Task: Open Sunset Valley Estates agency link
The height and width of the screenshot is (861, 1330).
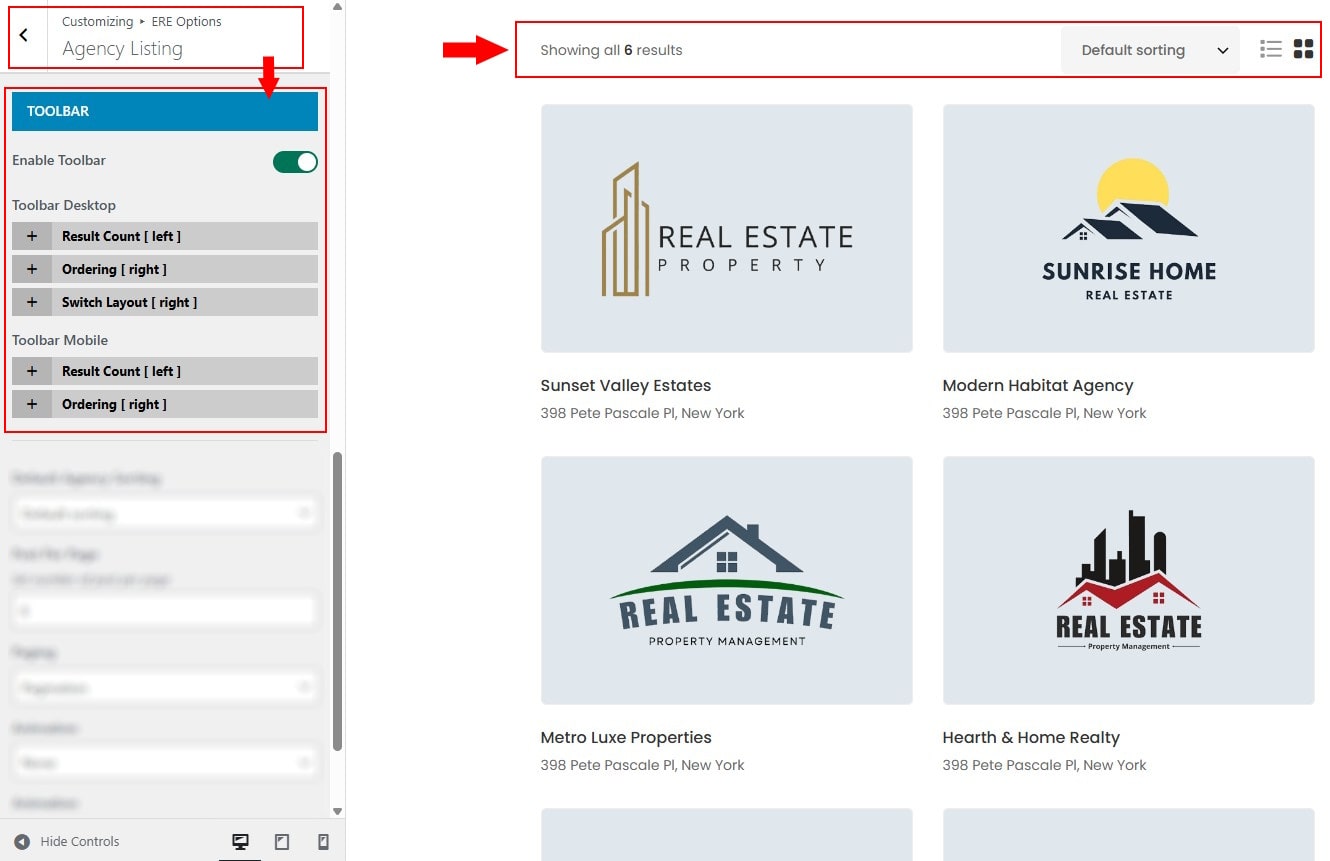Action: tap(626, 386)
